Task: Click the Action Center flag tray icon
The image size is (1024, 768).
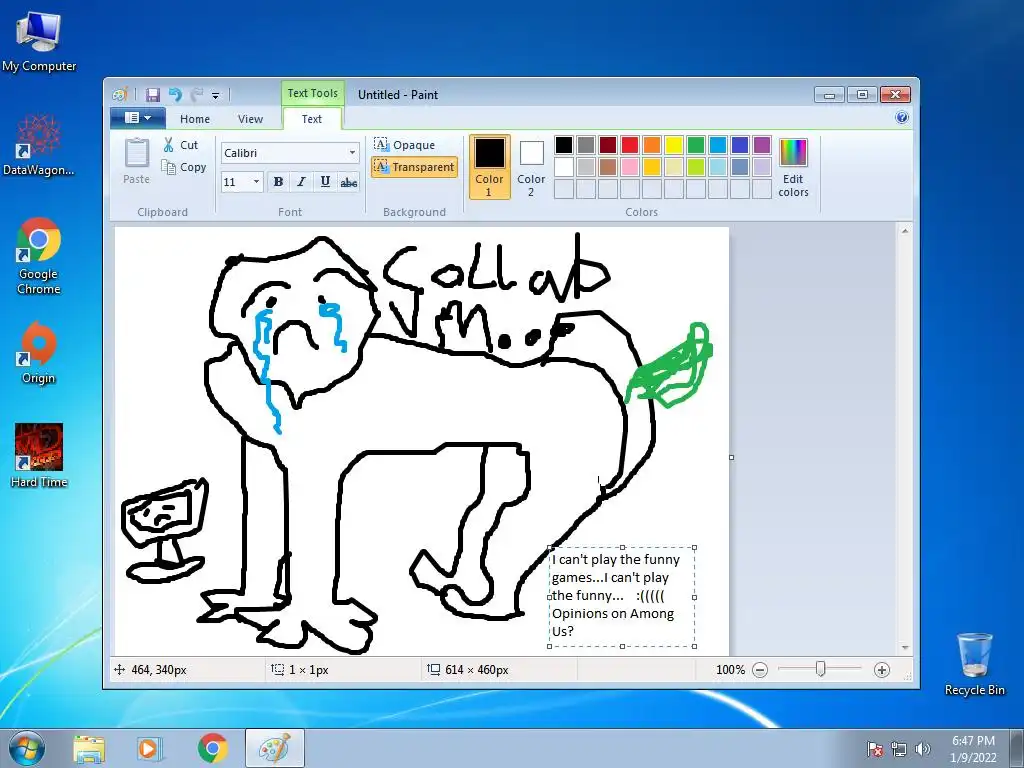Action: pos(875,749)
